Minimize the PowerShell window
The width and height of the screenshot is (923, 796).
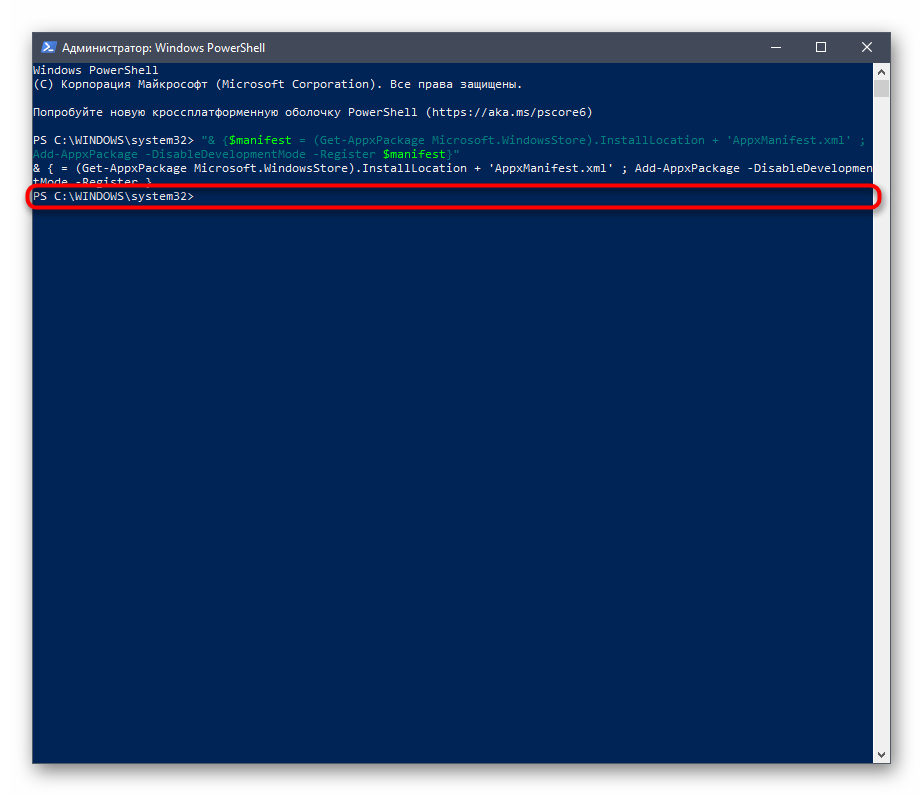click(x=775, y=47)
